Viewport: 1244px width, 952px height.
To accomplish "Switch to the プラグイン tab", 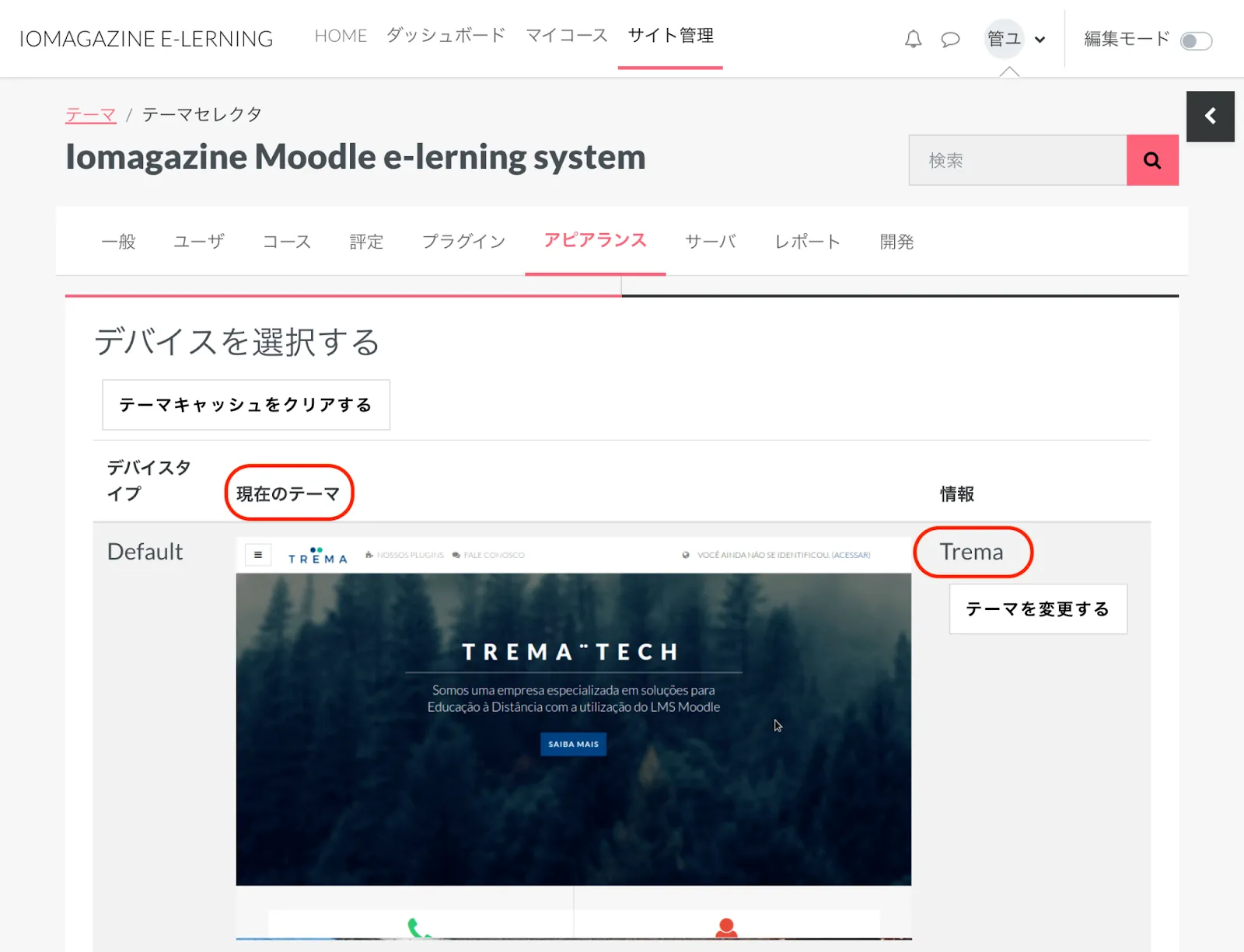I will pyautogui.click(x=463, y=242).
